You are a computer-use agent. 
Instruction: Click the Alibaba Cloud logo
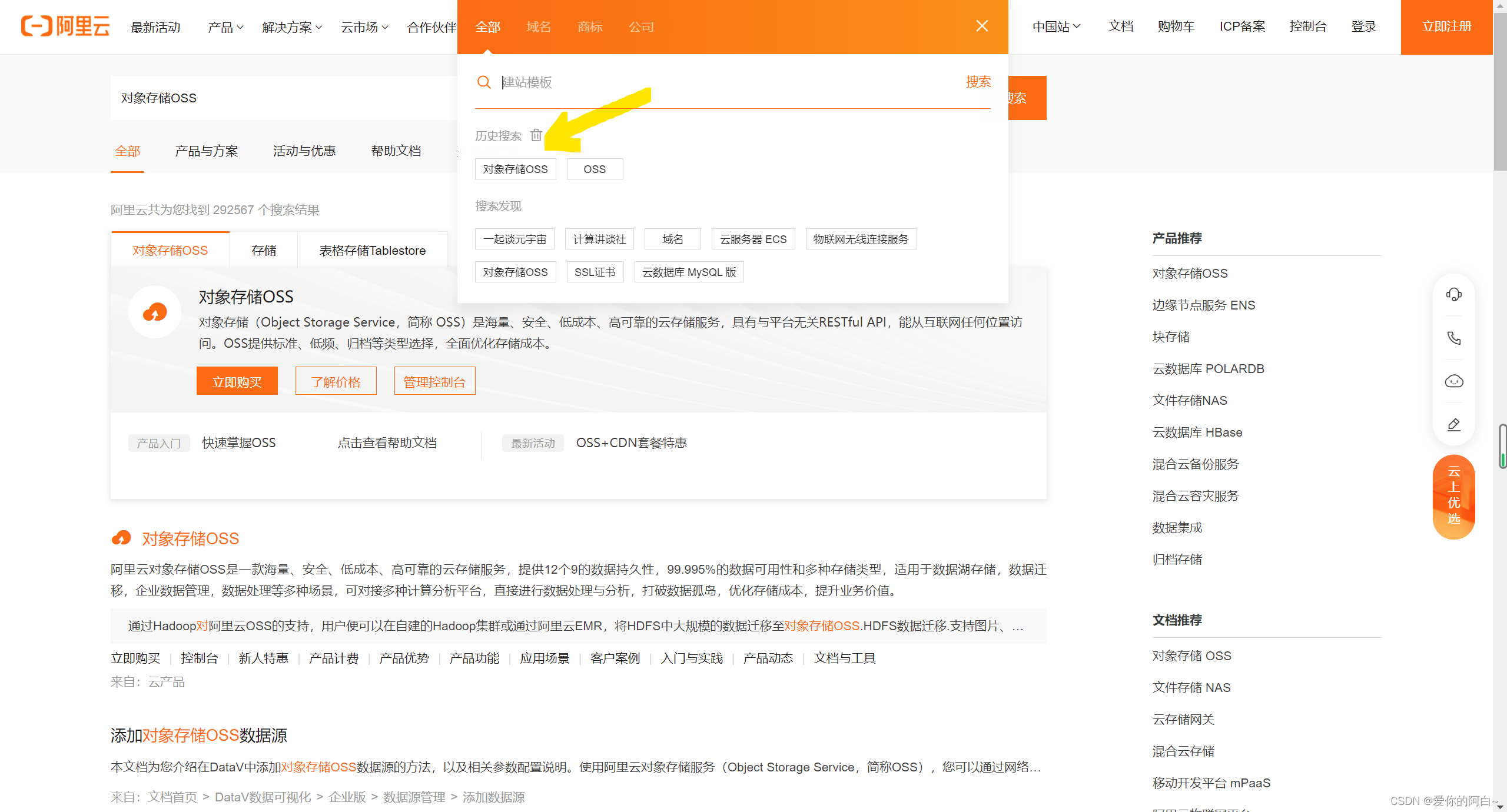65,26
